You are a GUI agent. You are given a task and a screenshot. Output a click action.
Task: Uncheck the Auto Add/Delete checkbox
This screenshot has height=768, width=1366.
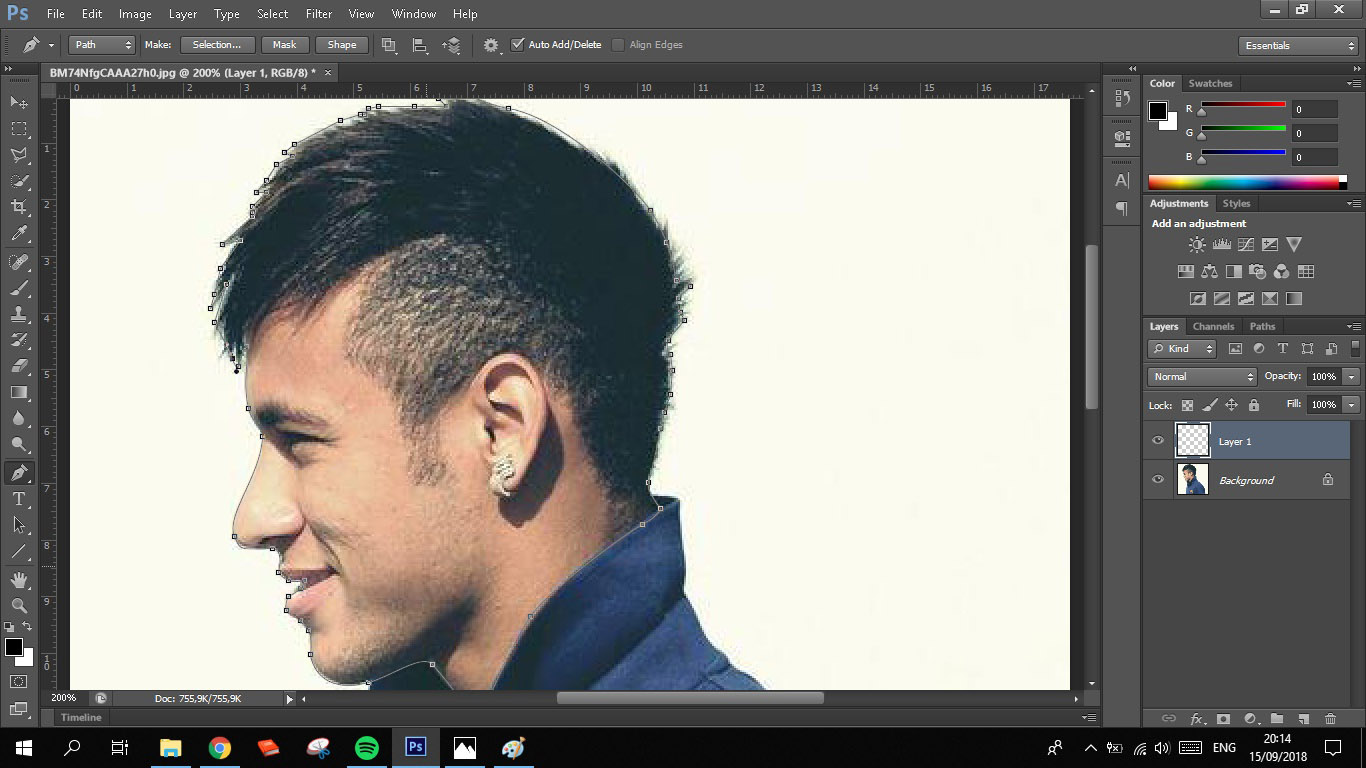pos(517,45)
